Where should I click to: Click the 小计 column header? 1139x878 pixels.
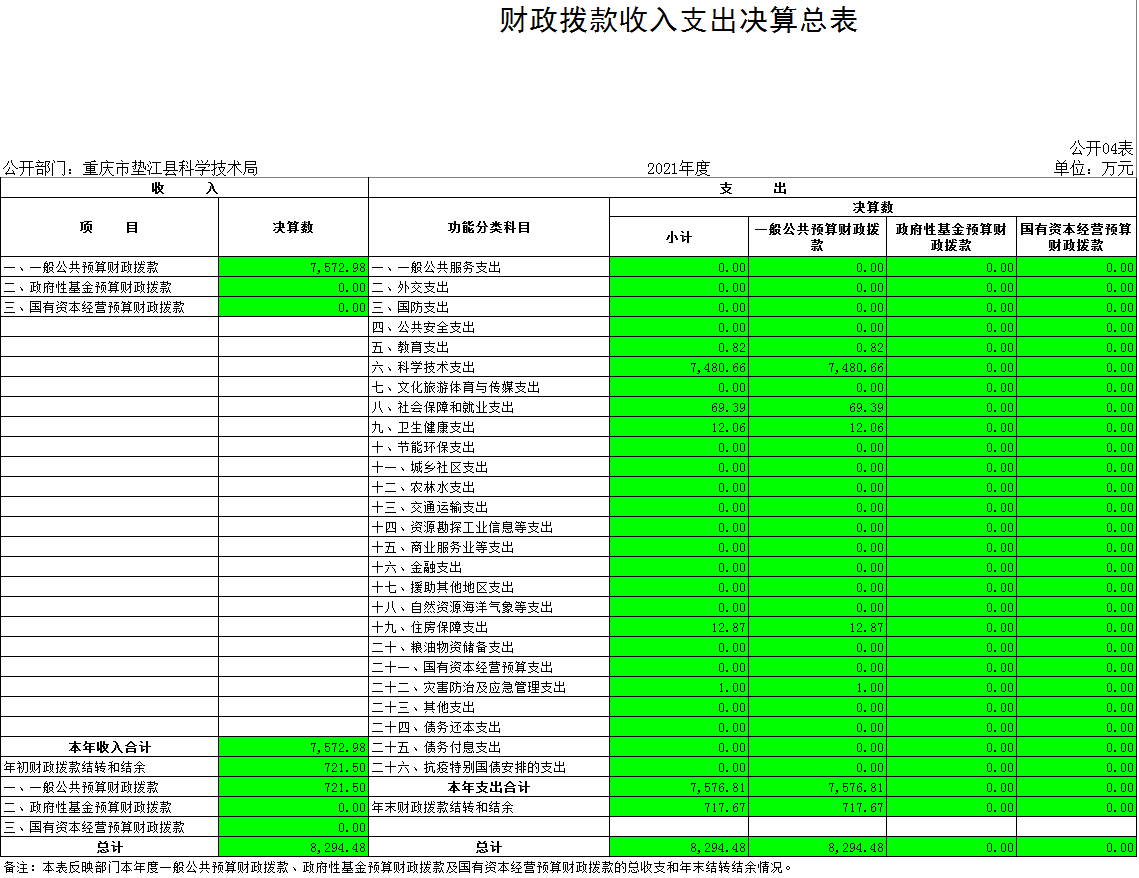pyautogui.click(x=679, y=237)
